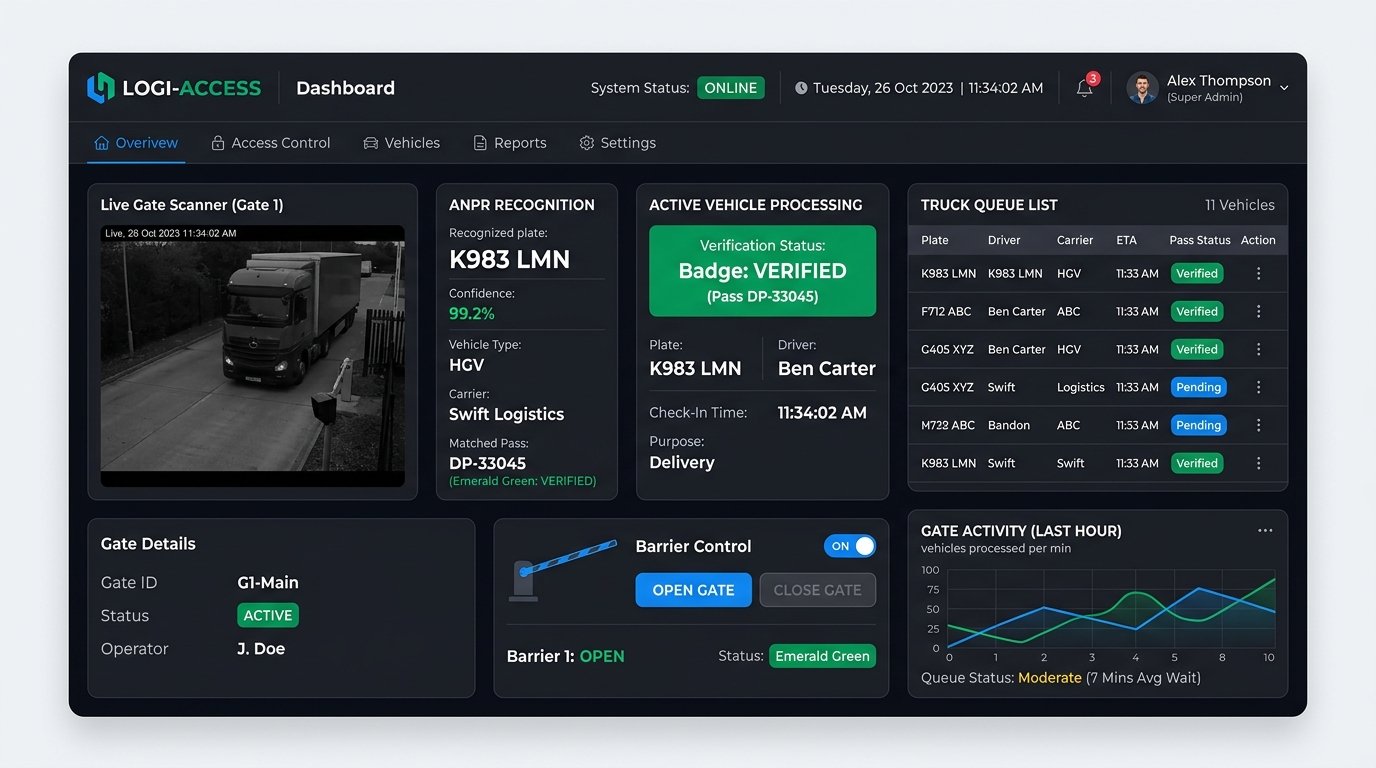
Task: Click the CLOSE GATE button
Action: [817, 590]
